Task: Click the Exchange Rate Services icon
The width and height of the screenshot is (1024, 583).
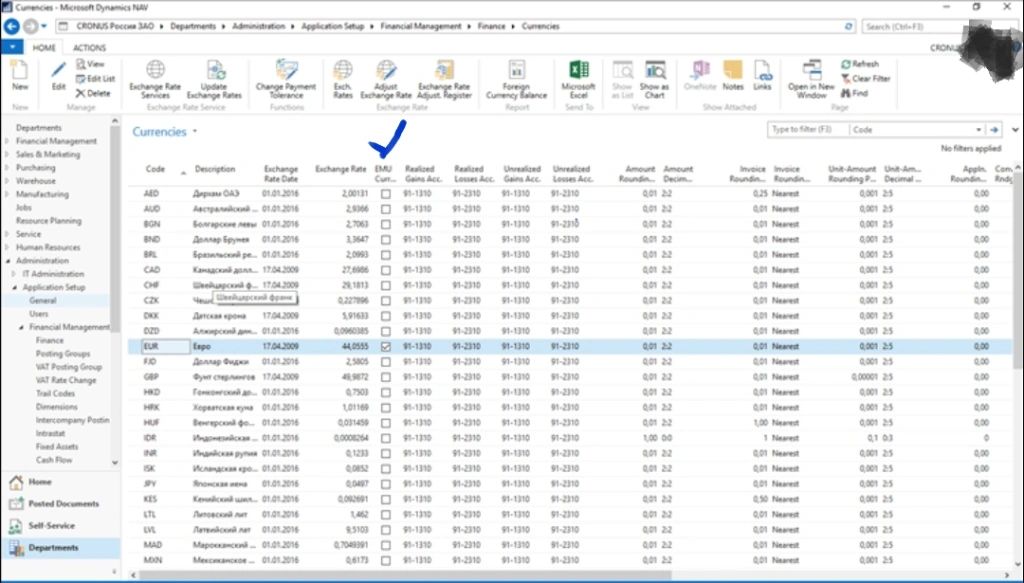Action: [x=155, y=70]
